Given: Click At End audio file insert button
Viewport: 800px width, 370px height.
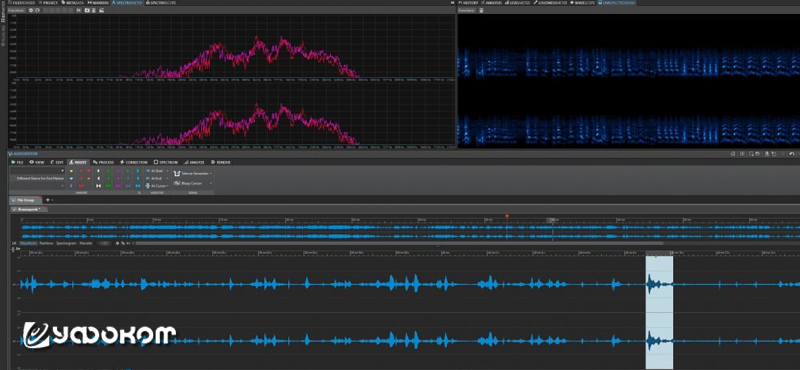Looking at the screenshot, I should click(154, 179).
